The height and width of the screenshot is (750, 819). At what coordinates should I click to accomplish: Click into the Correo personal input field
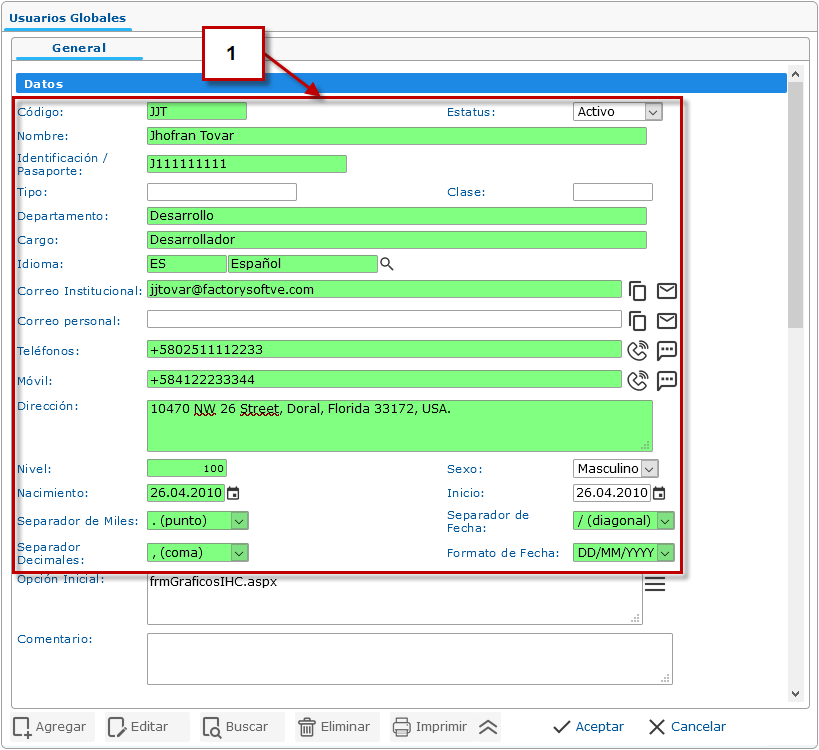(x=384, y=320)
